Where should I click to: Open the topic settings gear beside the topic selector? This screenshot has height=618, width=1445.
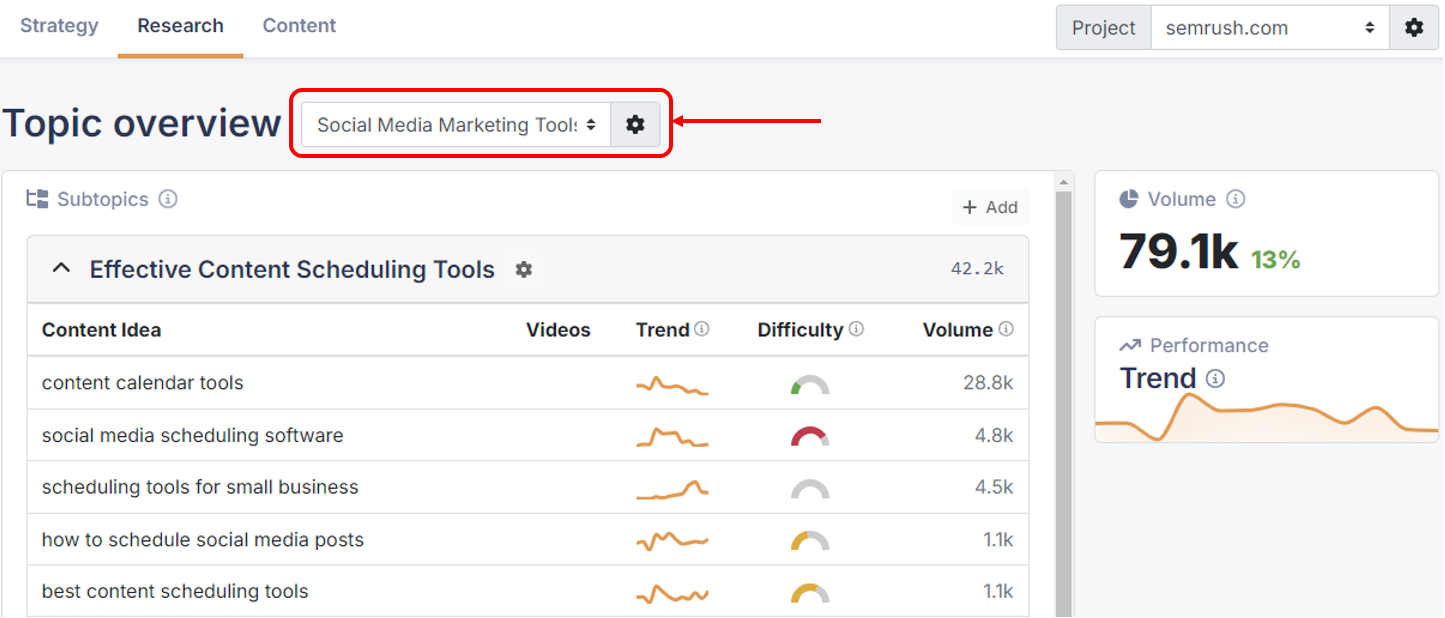[636, 124]
